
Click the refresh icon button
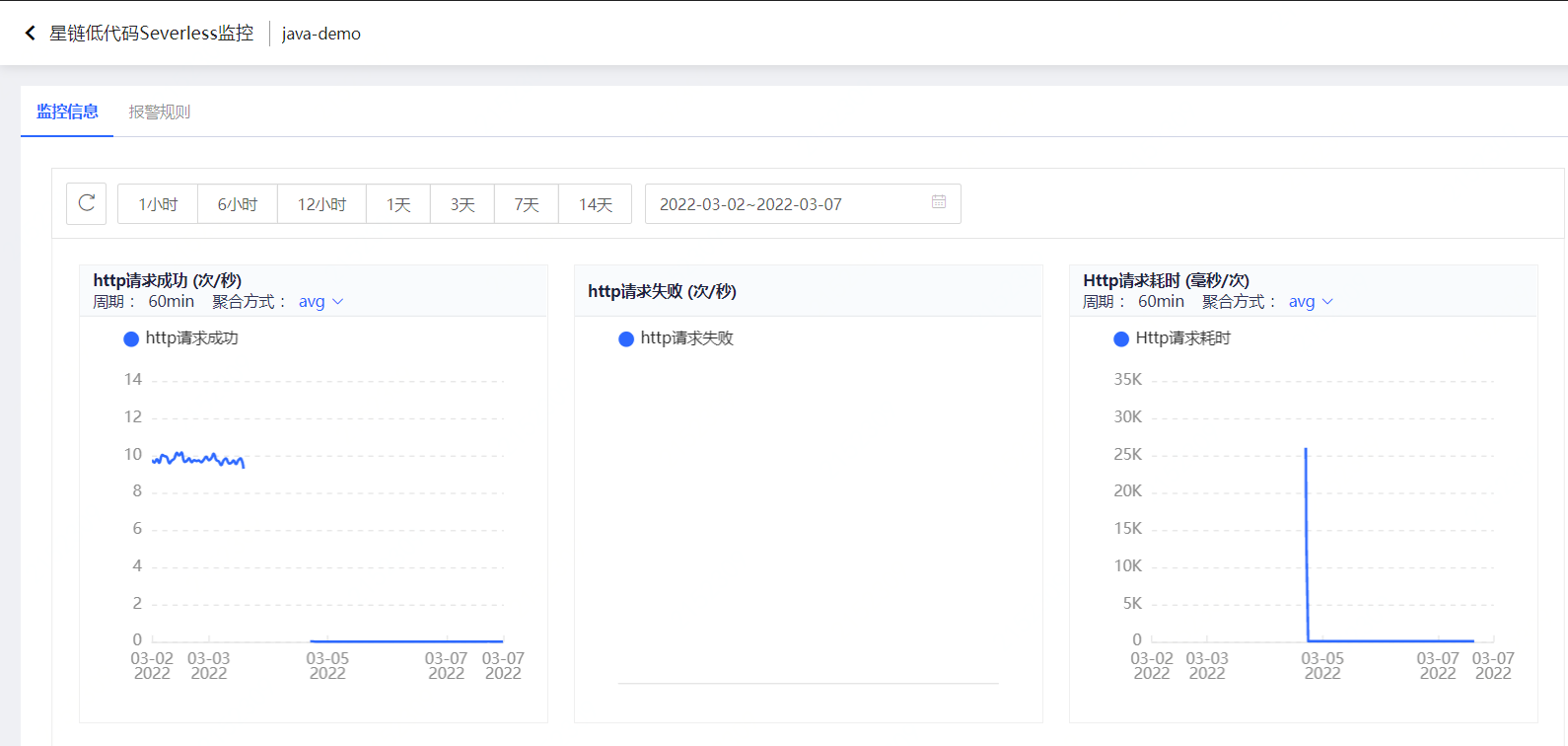click(87, 203)
